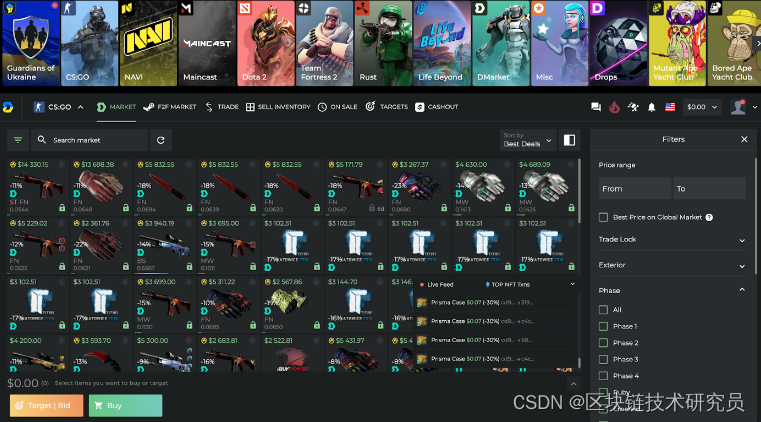Open the Drops banner
761x422 pixels.
pyautogui.click(x=619, y=43)
